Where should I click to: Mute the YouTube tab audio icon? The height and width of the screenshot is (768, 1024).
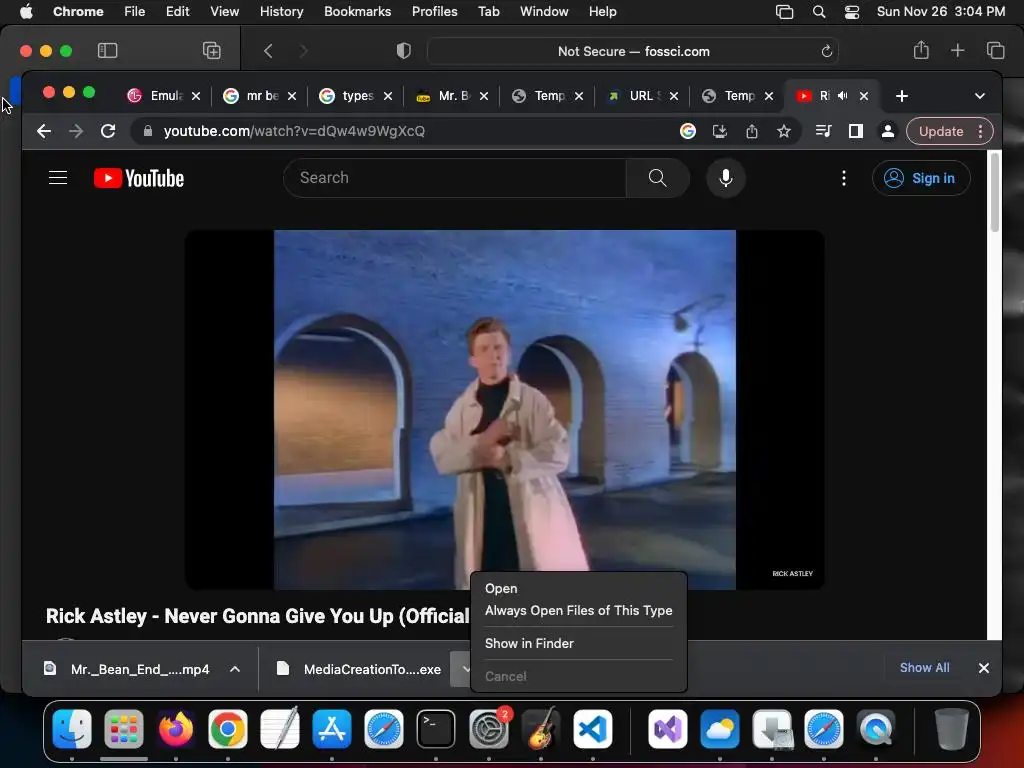point(842,96)
